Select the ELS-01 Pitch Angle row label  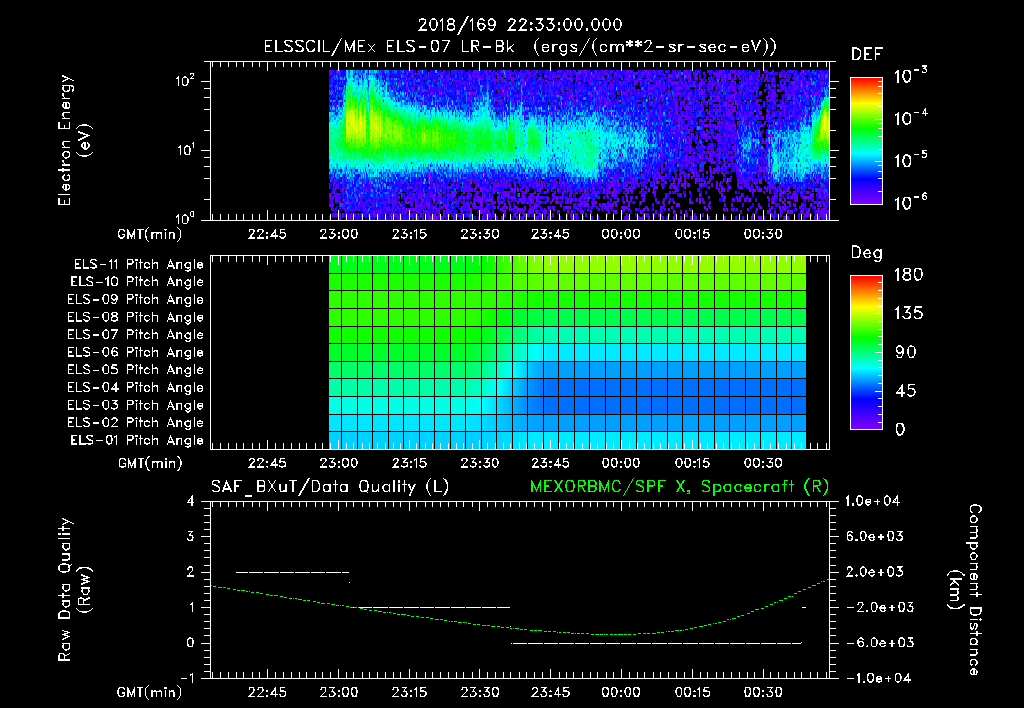[137, 440]
